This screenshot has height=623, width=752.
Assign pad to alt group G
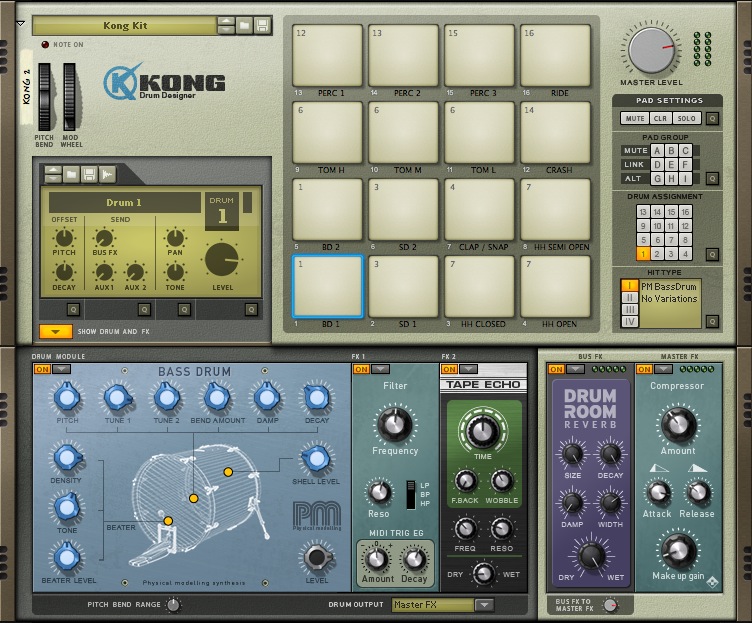[x=657, y=178]
